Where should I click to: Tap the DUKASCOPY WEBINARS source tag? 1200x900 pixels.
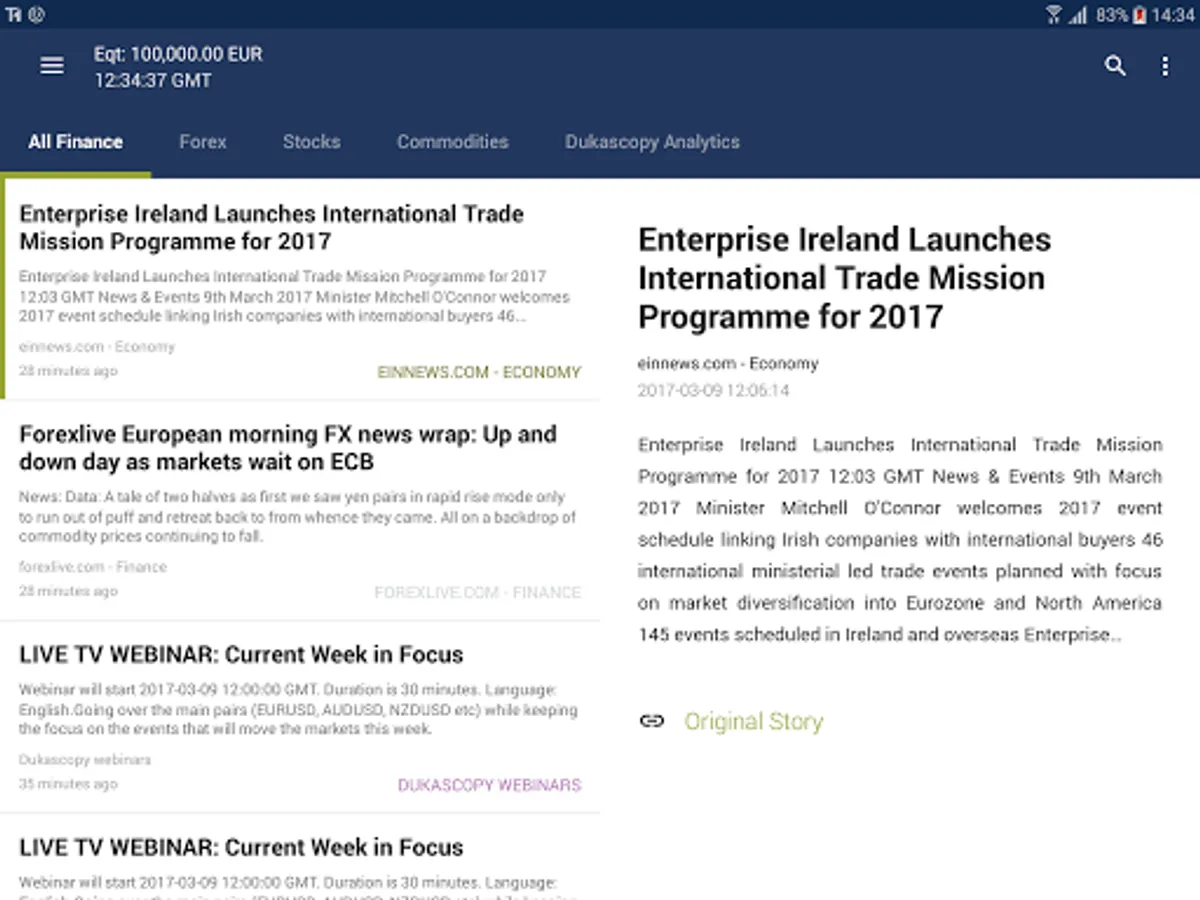(489, 785)
